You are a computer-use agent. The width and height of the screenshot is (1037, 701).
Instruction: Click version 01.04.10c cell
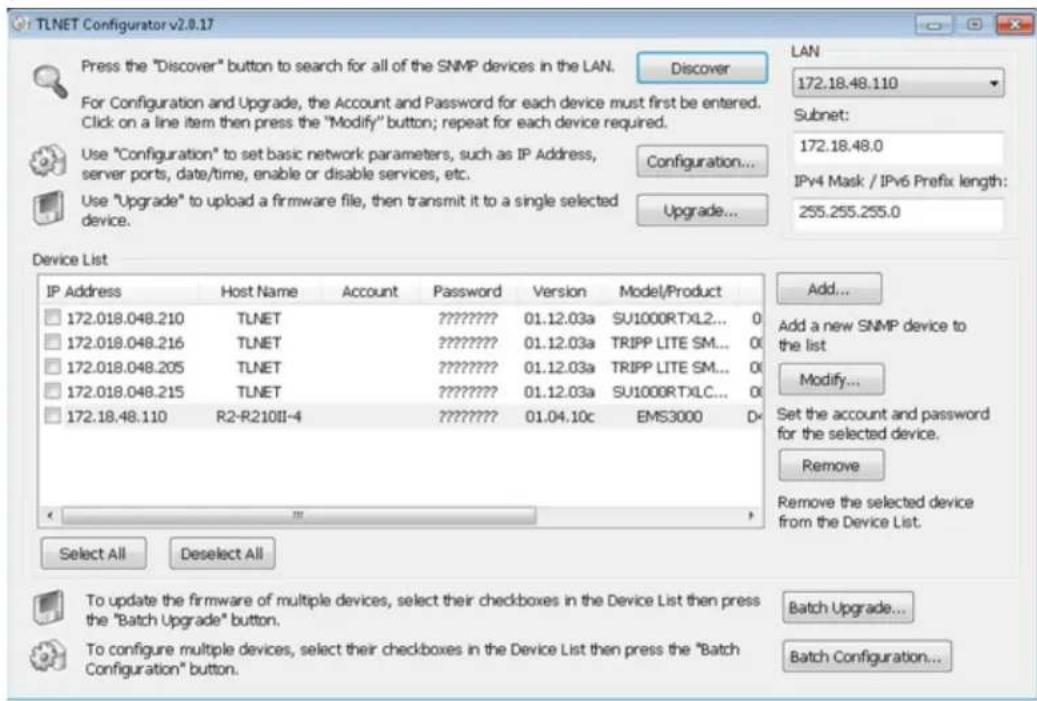point(560,417)
